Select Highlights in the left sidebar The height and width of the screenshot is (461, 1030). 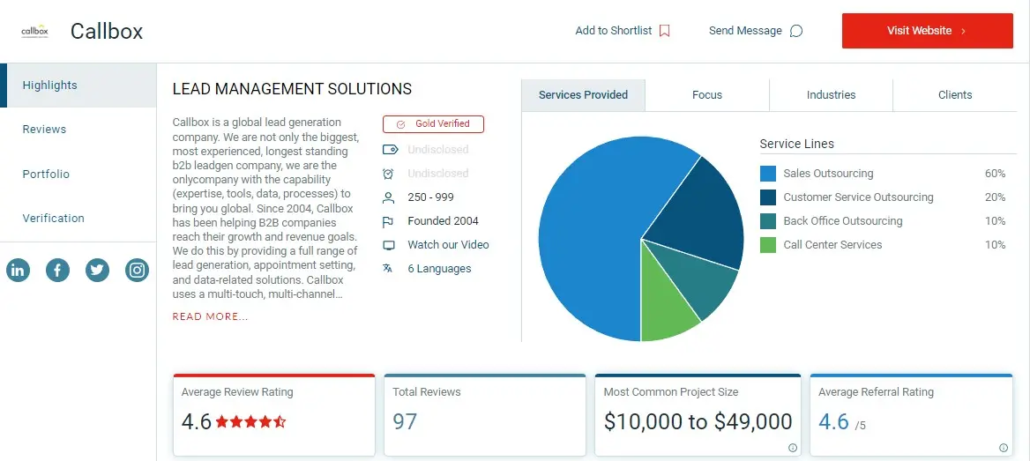point(78,85)
